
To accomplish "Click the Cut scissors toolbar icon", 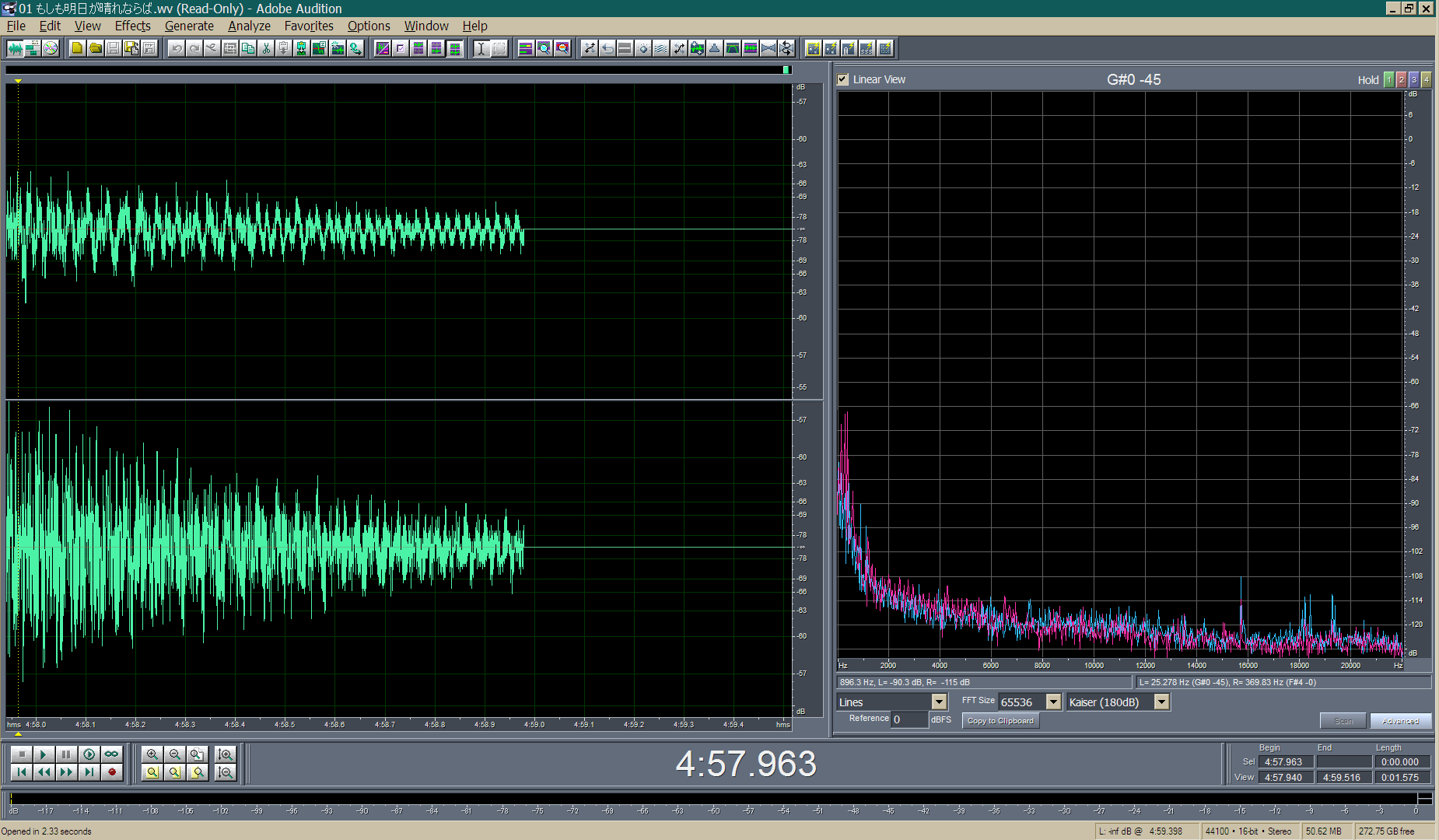I will (266, 48).
